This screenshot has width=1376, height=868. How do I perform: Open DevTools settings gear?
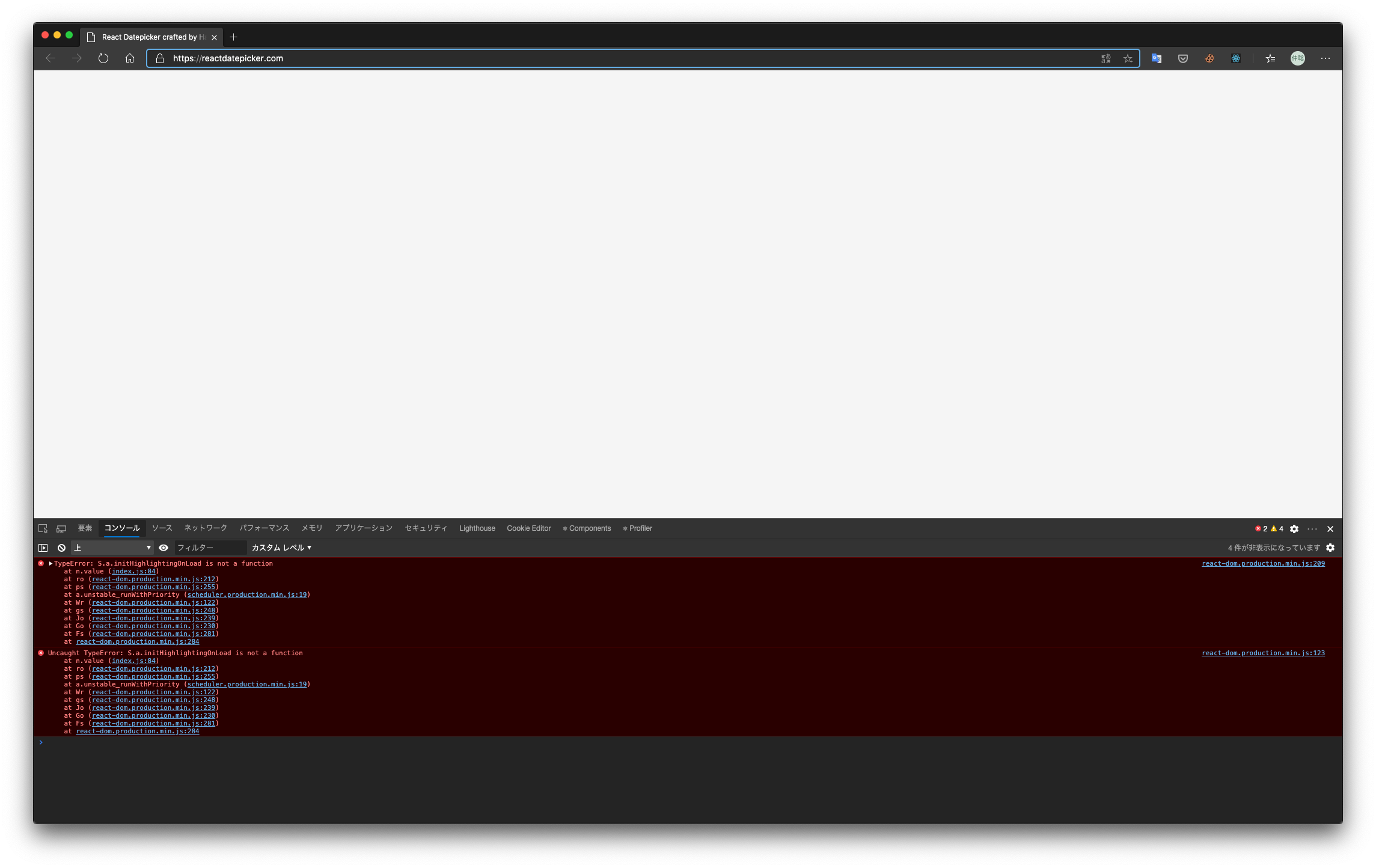[1294, 528]
